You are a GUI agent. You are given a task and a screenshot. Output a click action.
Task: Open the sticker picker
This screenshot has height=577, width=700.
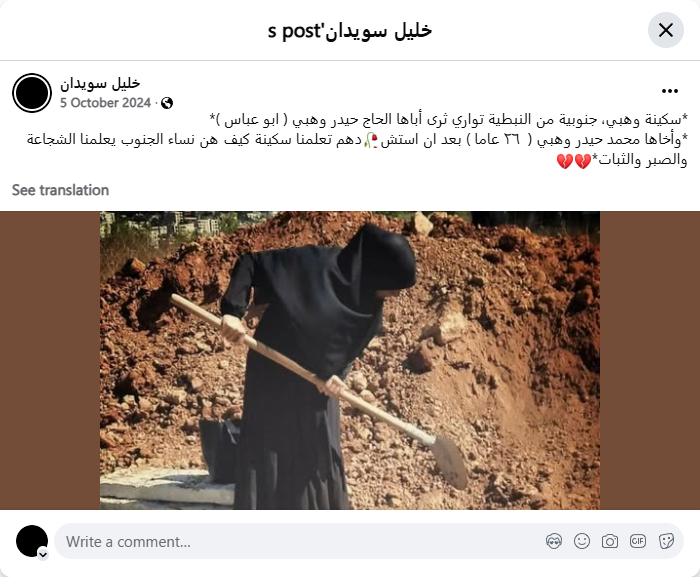click(x=666, y=541)
